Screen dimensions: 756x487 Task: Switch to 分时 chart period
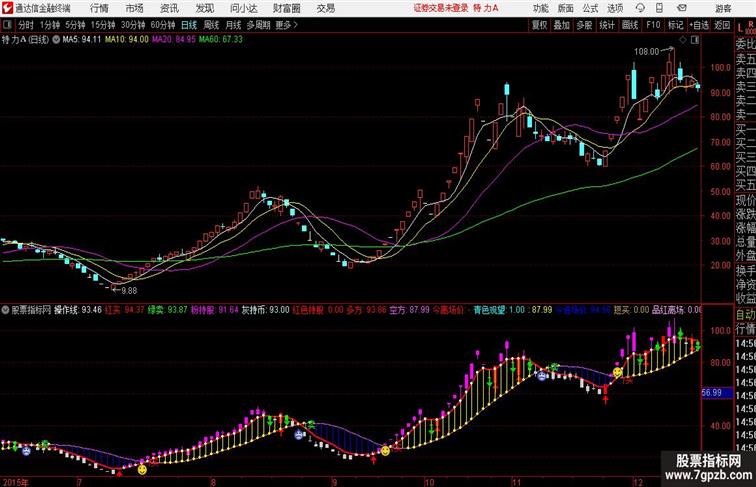[x=26, y=25]
